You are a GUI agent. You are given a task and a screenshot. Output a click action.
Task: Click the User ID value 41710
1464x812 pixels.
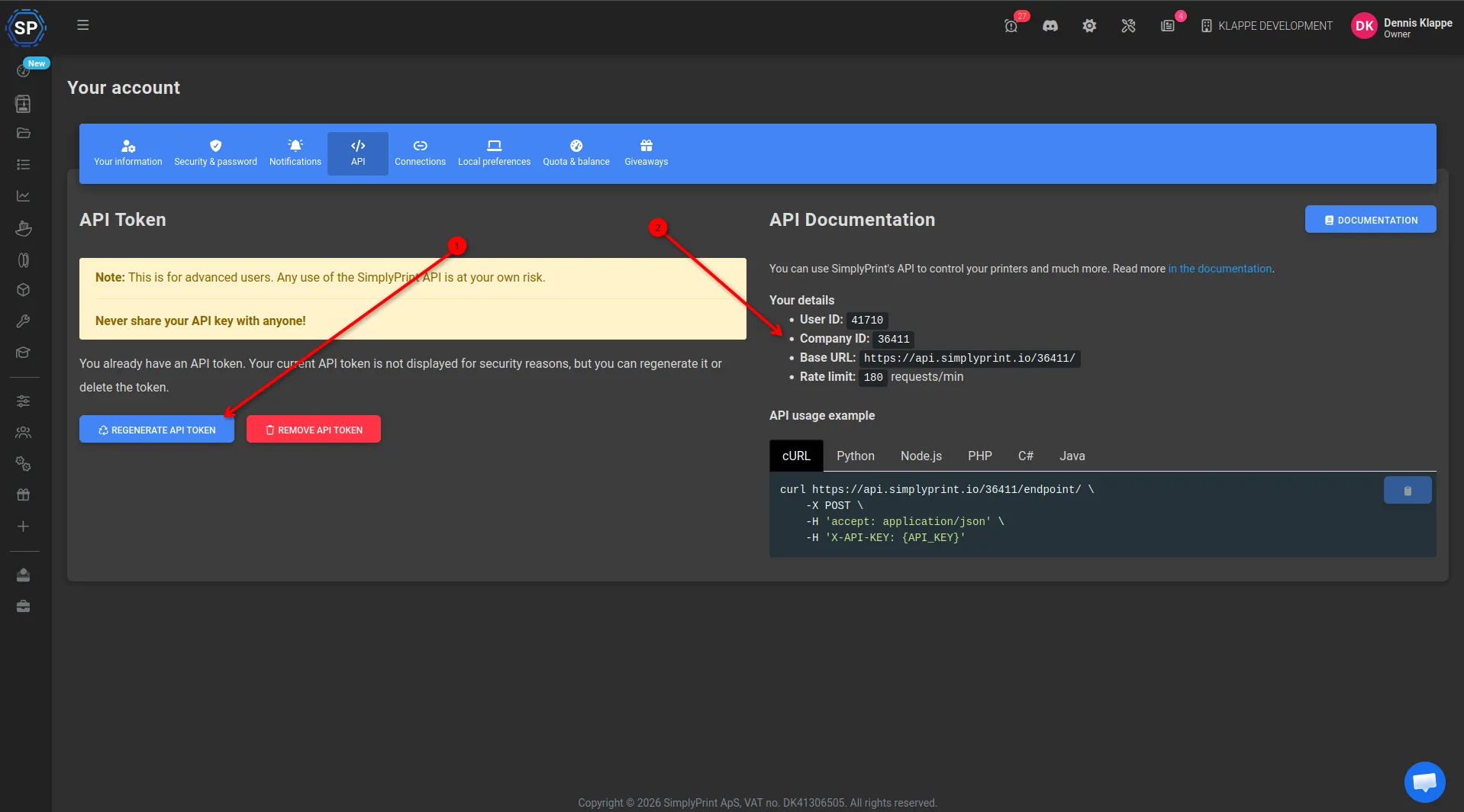coord(867,321)
